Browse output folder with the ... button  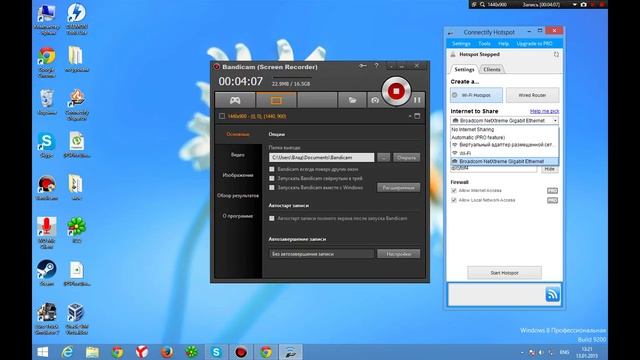[384, 158]
